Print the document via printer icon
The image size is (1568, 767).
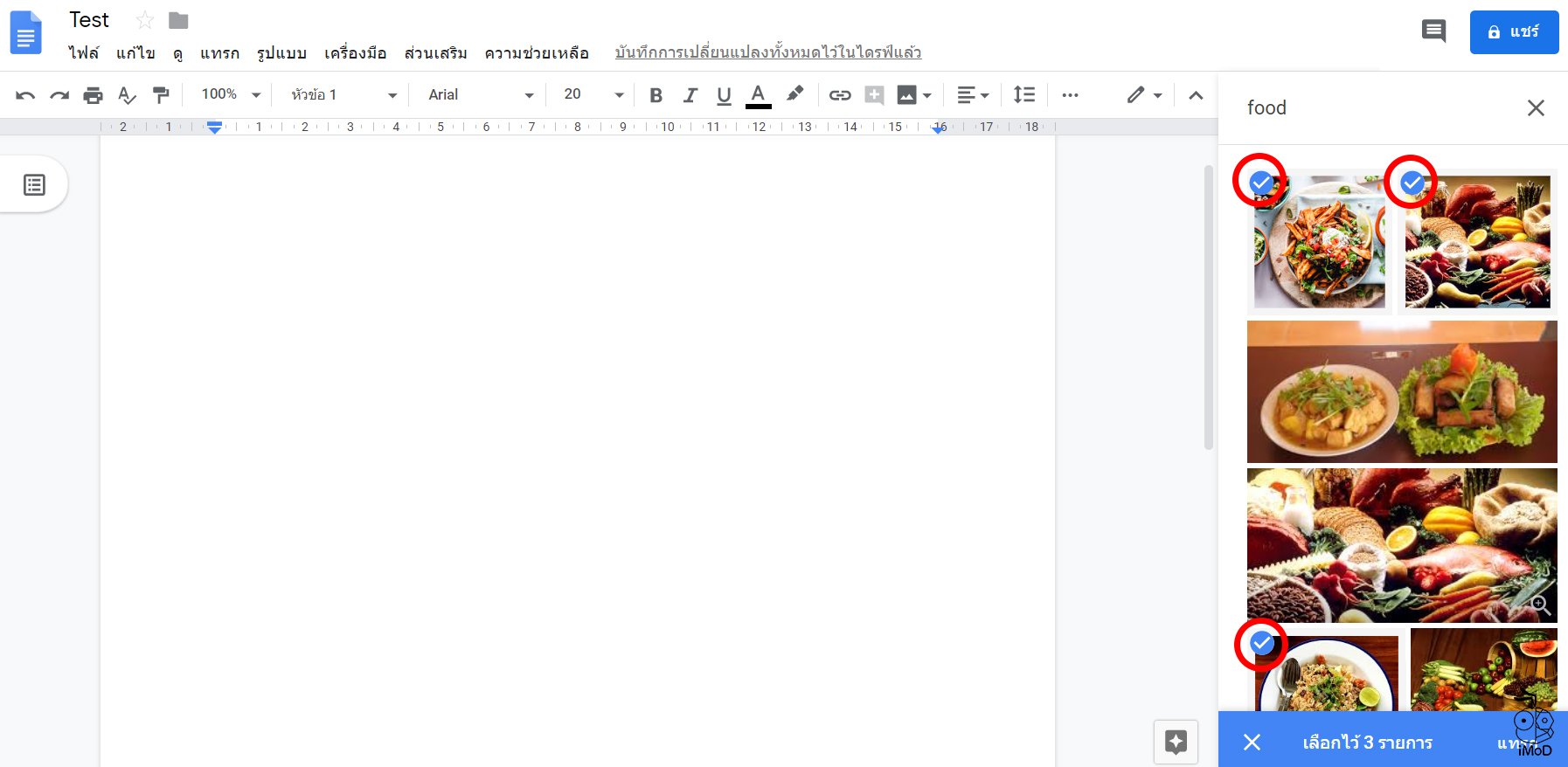tap(93, 94)
